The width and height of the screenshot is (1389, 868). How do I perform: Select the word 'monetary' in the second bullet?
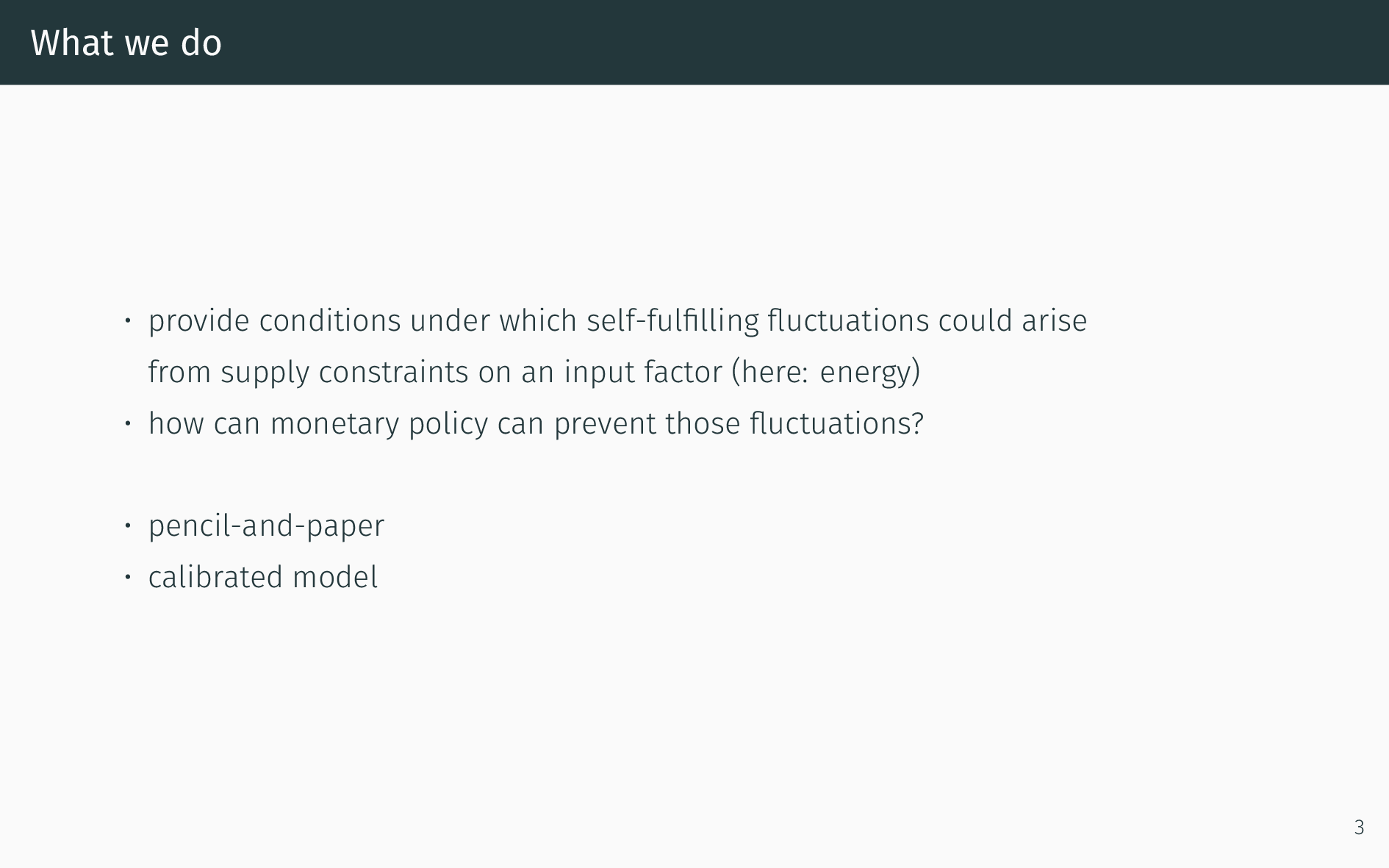point(334,425)
